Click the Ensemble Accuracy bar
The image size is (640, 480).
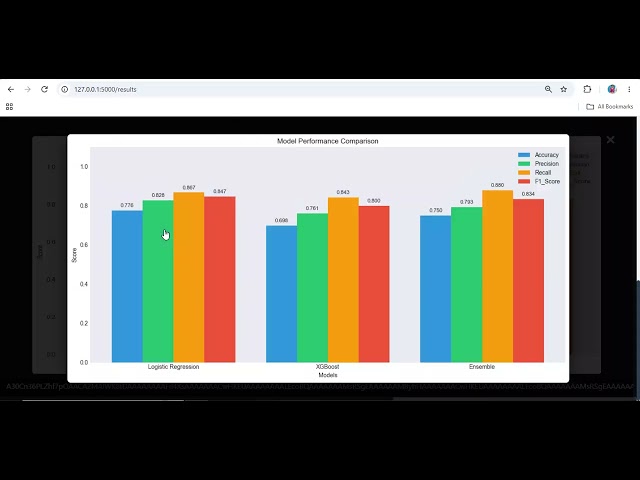click(x=436, y=289)
